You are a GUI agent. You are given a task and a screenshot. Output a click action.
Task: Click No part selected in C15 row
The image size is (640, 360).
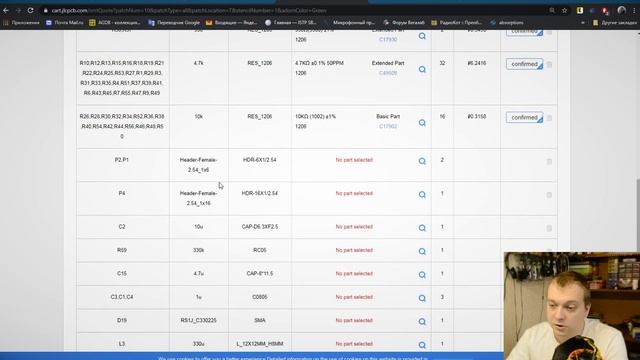click(x=354, y=274)
